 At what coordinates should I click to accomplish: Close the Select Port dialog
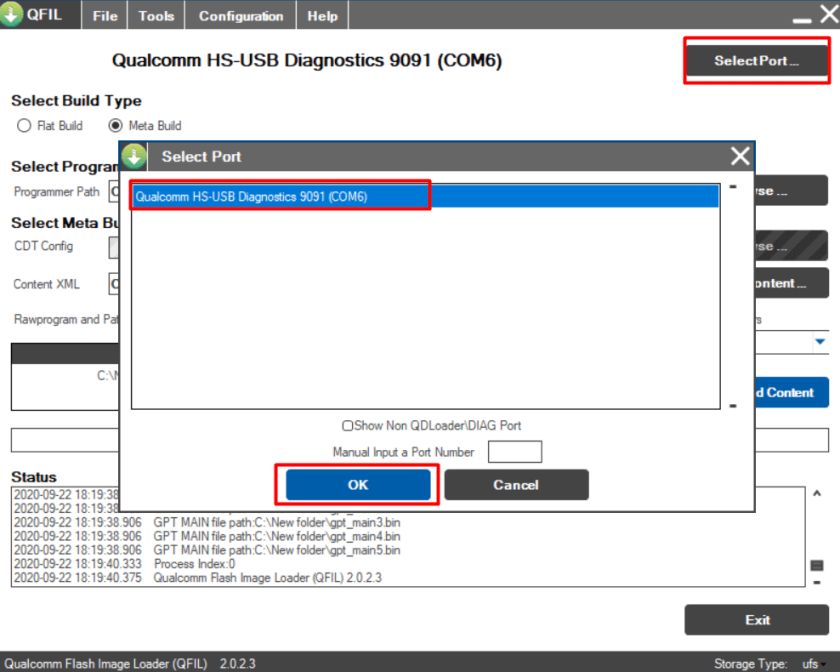pos(740,156)
